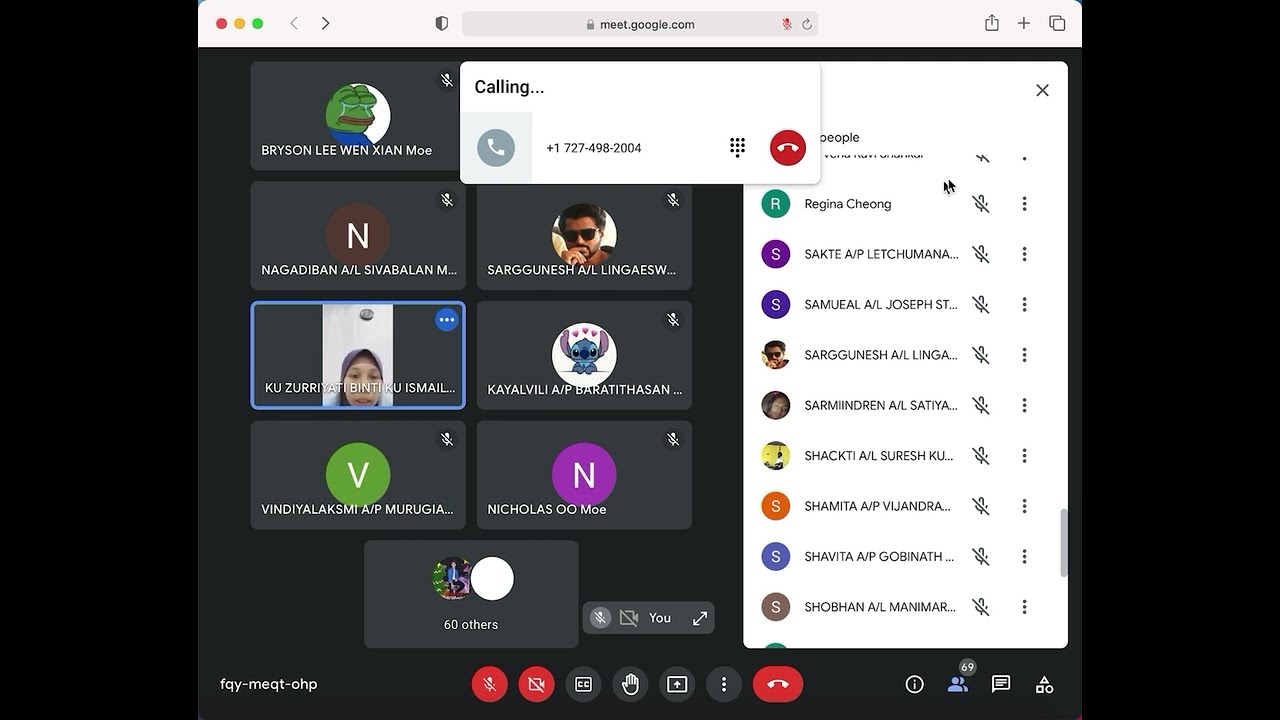Open the dial keypad in Calling popup
The width and height of the screenshot is (1280, 720).
pos(738,148)
